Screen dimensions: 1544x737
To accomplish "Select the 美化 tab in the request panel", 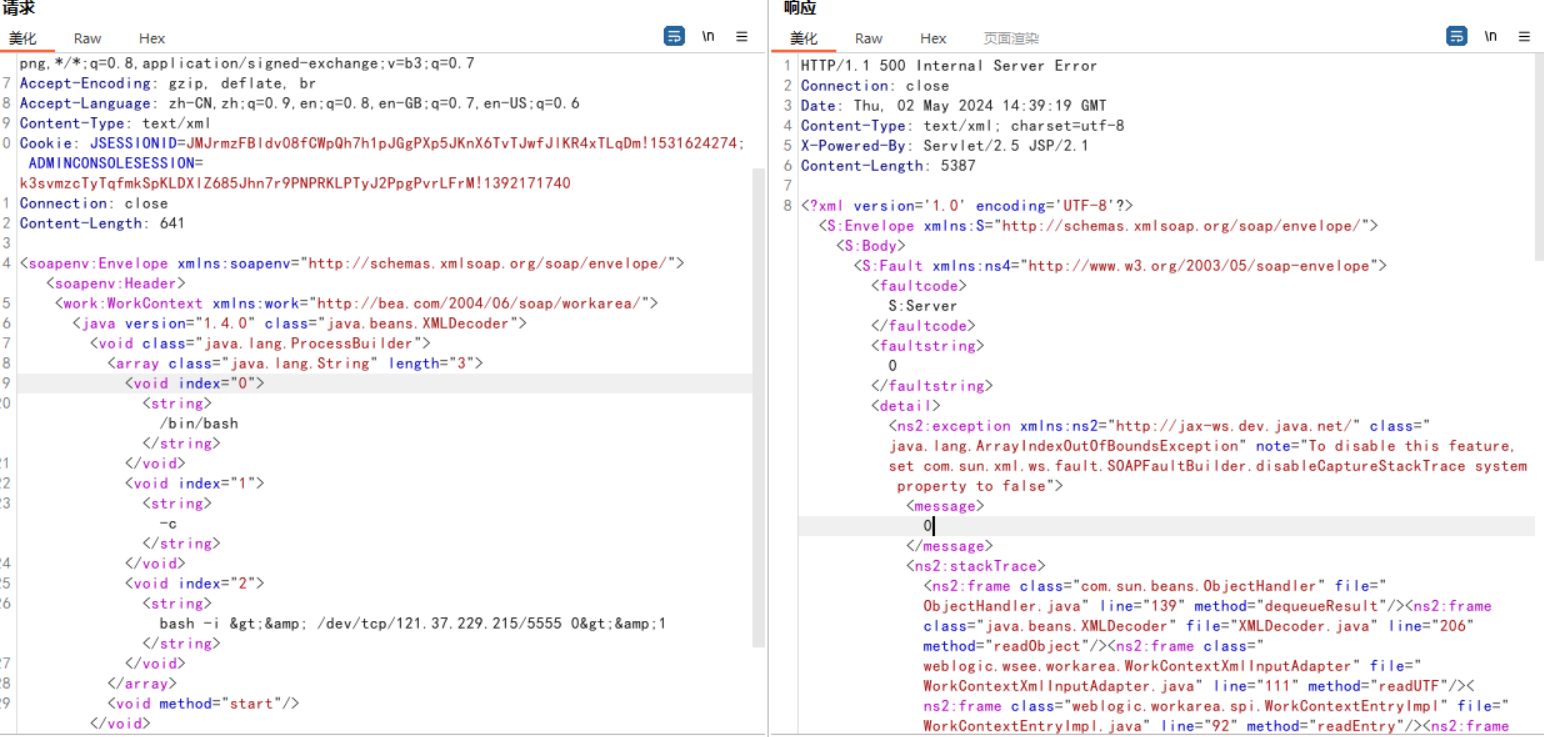I will (23, 38).
